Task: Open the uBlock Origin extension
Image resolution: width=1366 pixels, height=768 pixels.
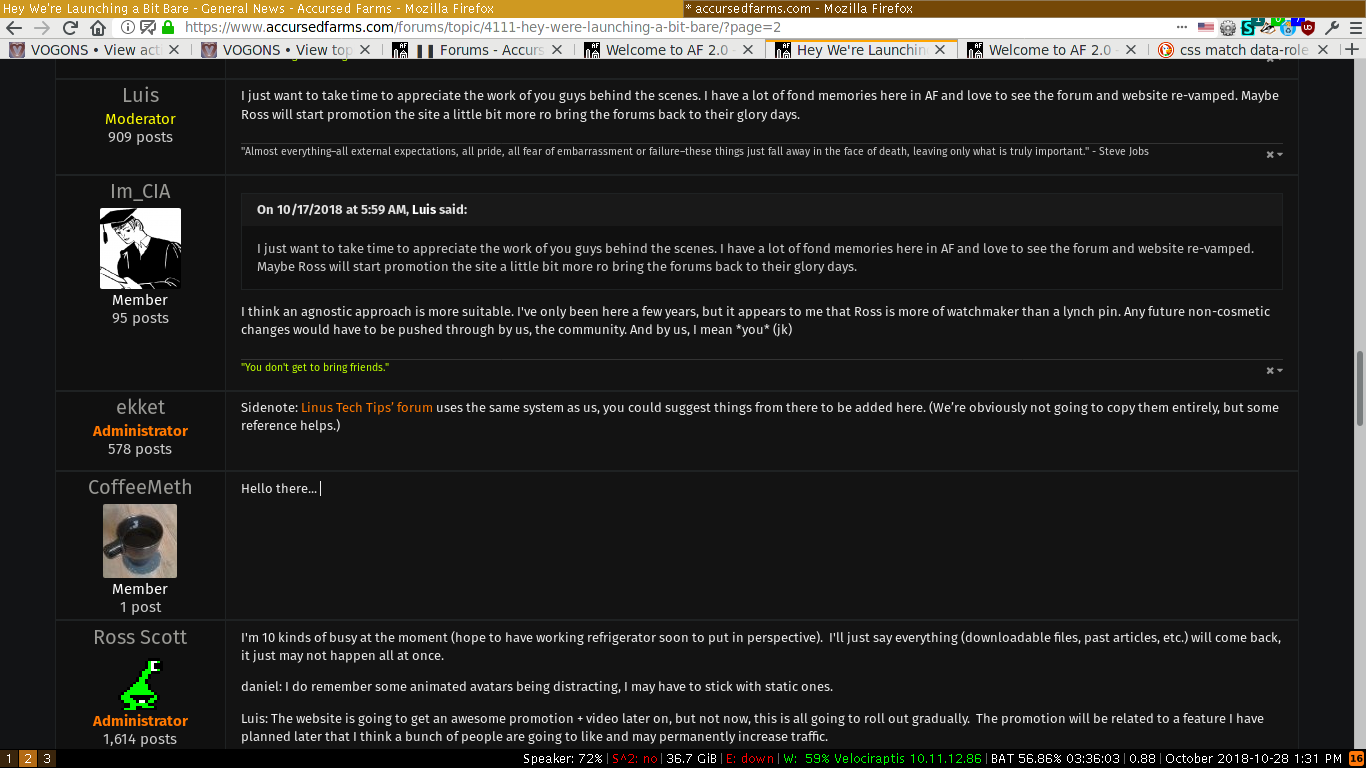Action: click(1310, 28)
